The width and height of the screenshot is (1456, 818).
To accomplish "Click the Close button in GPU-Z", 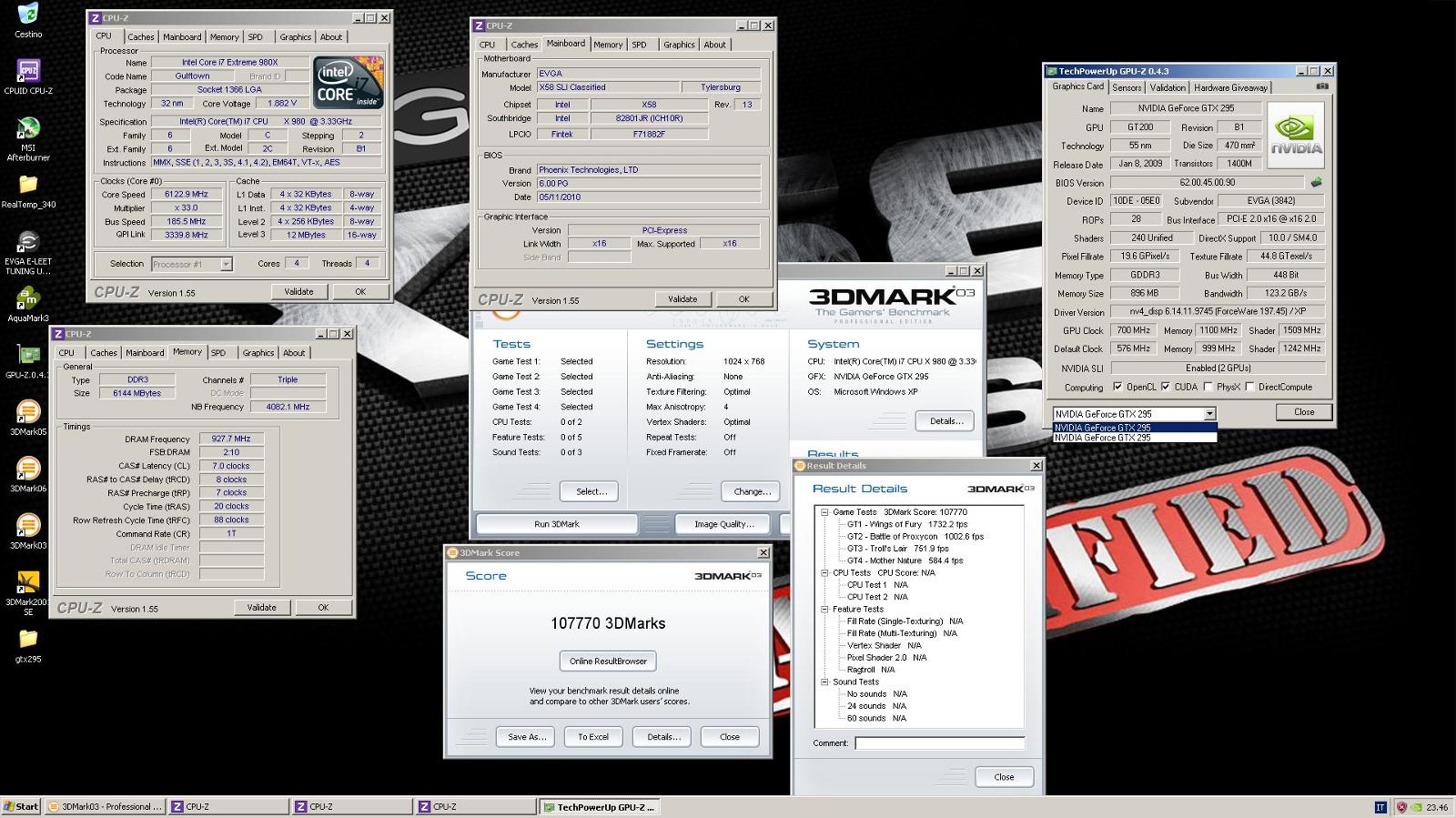I will click(1304, 412).
